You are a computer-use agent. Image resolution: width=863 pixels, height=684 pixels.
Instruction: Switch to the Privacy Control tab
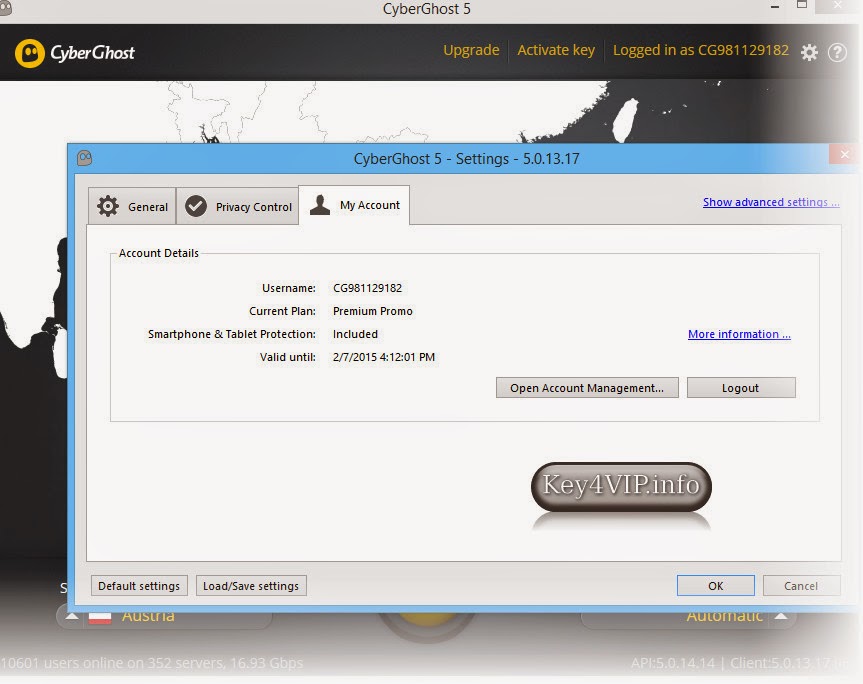238,206
